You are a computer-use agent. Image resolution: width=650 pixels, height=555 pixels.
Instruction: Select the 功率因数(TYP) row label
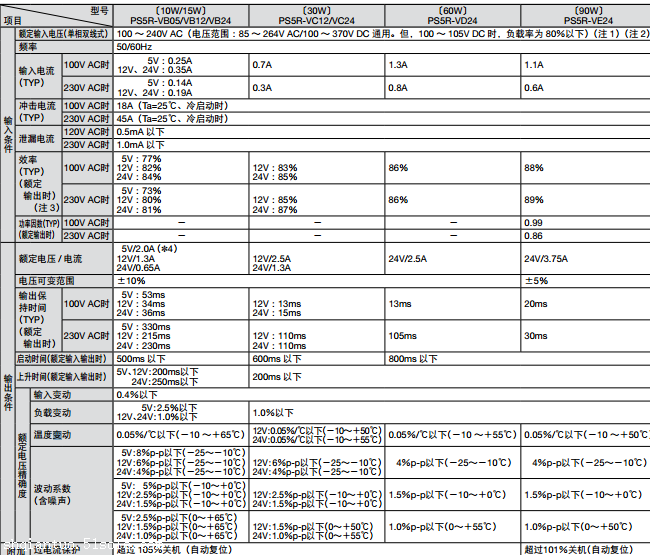tap(38, 229)
